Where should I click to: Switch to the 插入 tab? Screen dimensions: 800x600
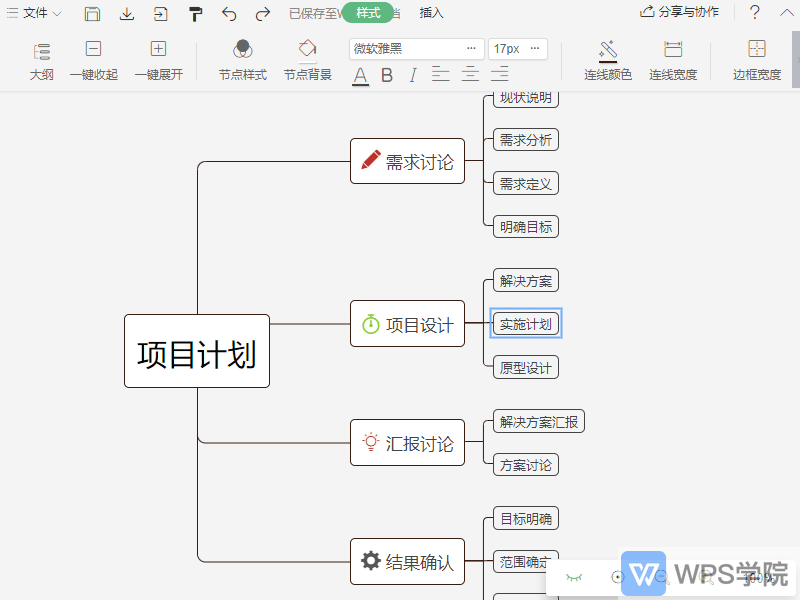(x=431, y=13)
